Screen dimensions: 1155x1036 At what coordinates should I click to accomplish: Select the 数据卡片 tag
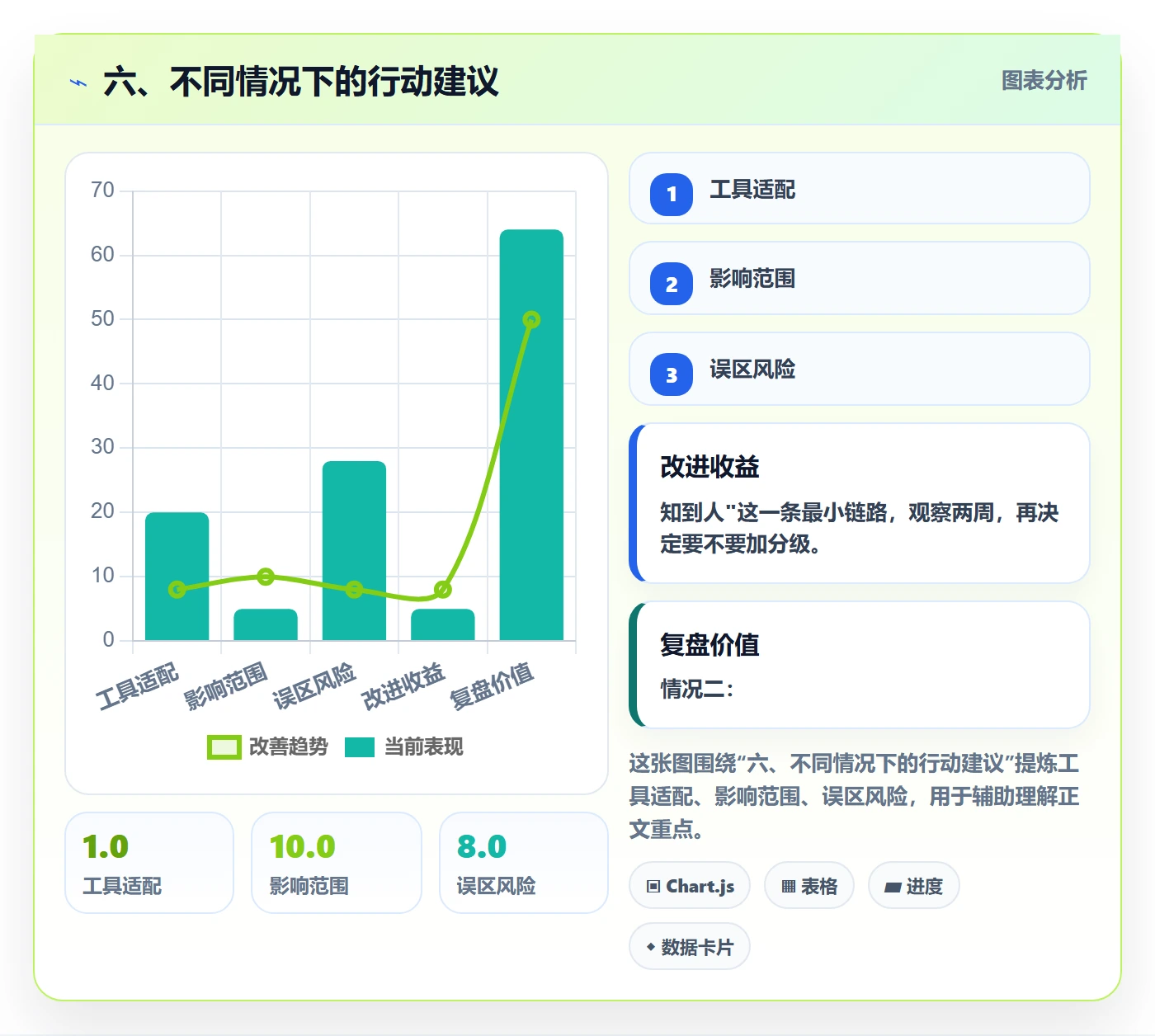pos(690,947)
